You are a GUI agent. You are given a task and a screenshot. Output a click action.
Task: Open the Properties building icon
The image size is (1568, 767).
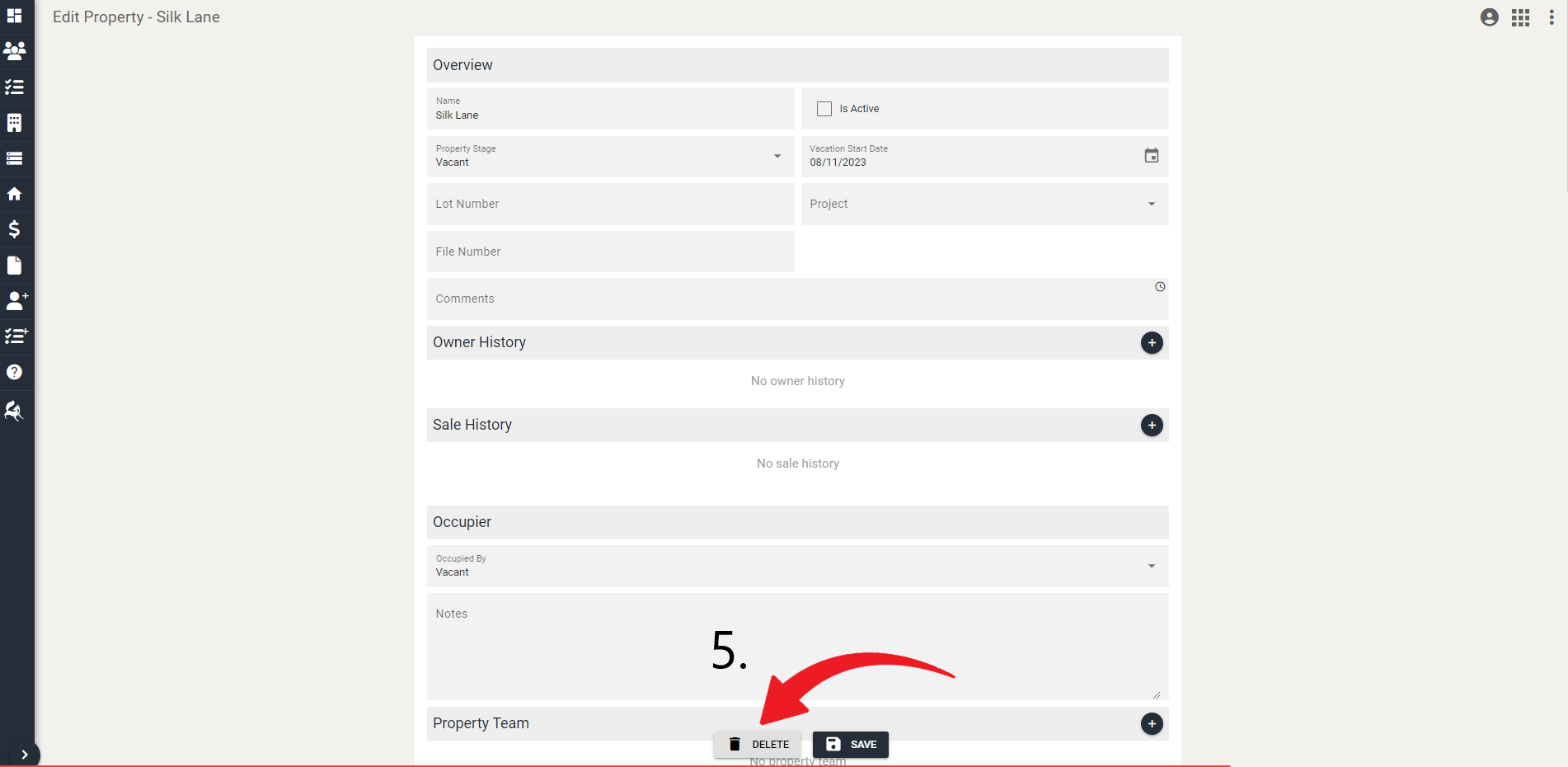click(x=15, y=123)
